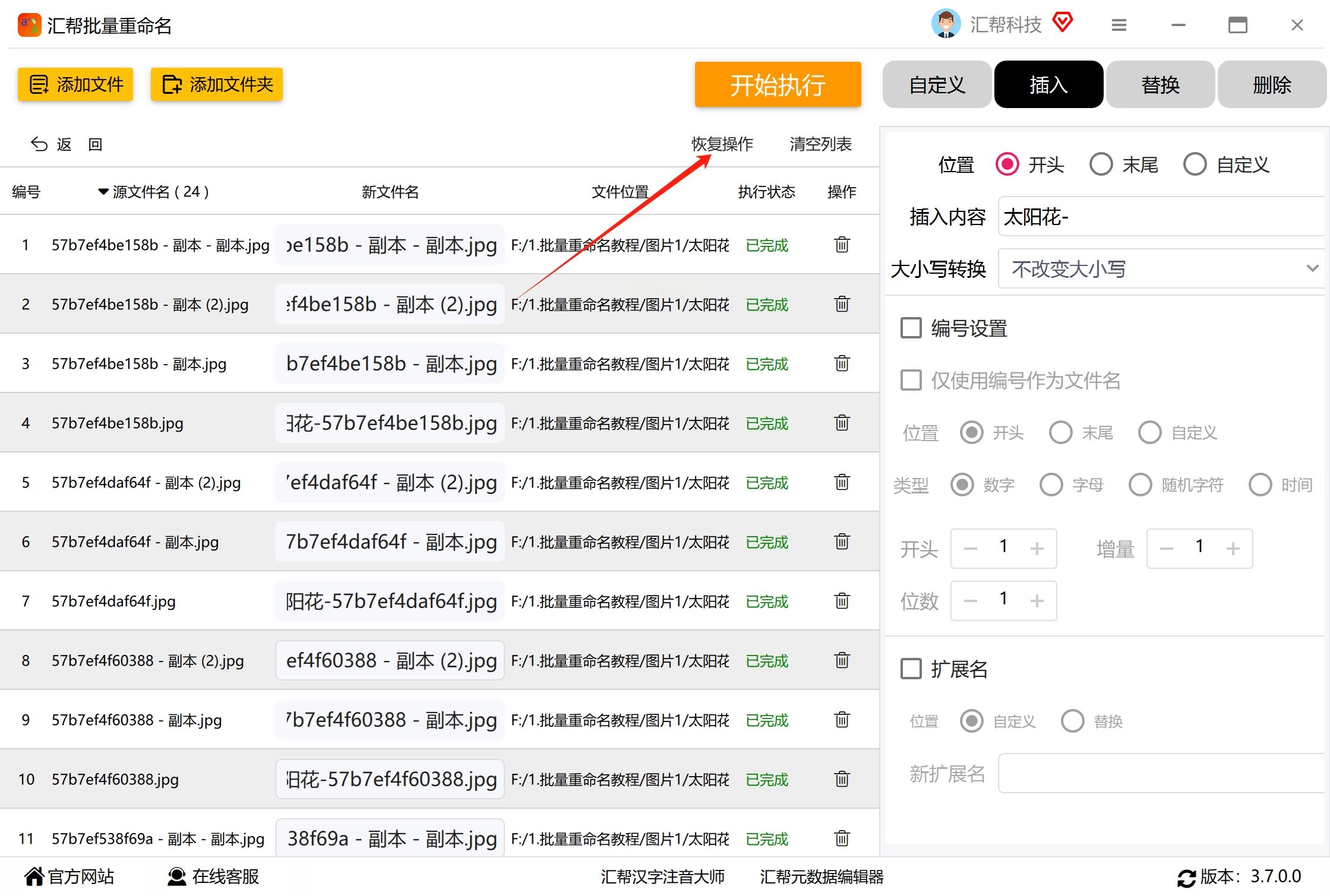Screen dimensions: 1330x896
Task: Increase 开头 number with plus button
Action: coord(1037,549)
